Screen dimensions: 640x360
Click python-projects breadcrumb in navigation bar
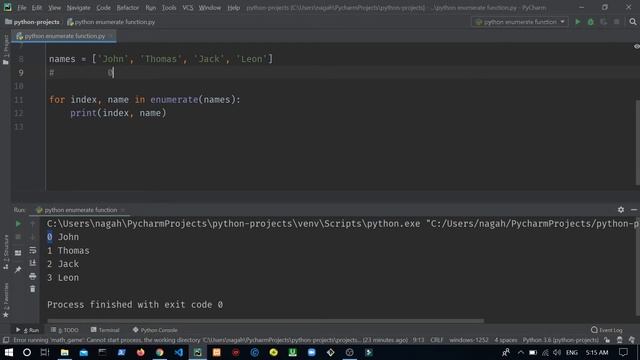pos(32,22)
